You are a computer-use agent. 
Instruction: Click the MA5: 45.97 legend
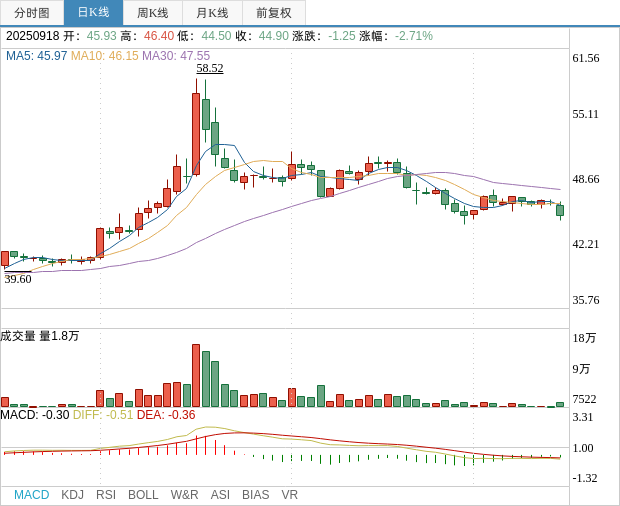pos(36,56)
